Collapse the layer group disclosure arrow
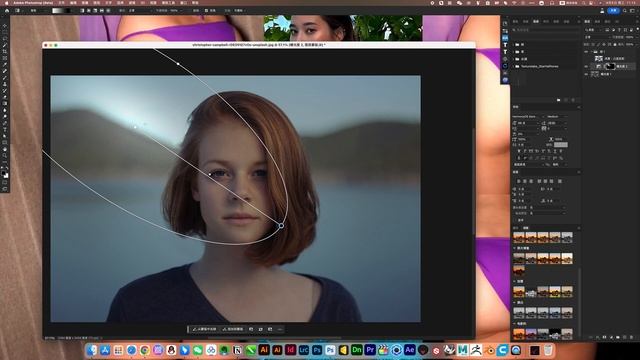The image size is (640, 360). pos(592,52)
